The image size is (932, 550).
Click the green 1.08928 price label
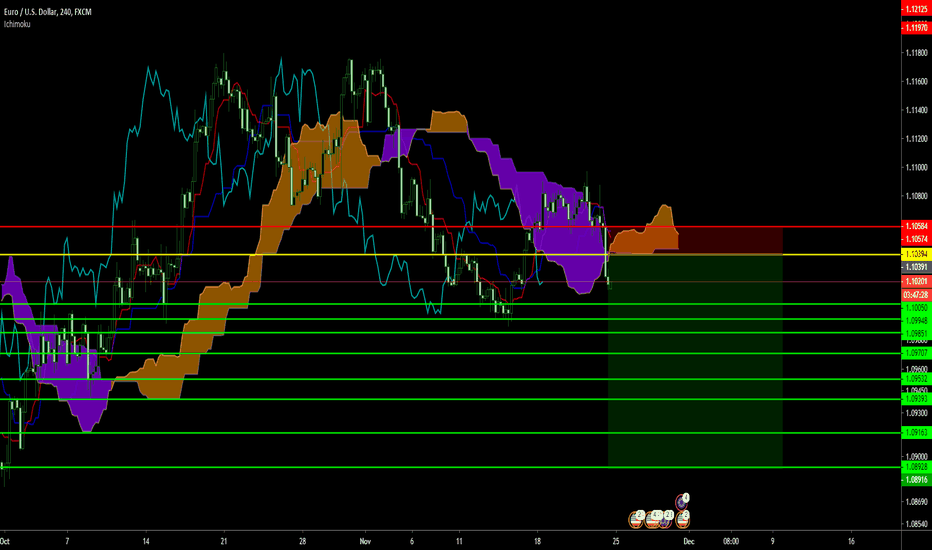914,467
